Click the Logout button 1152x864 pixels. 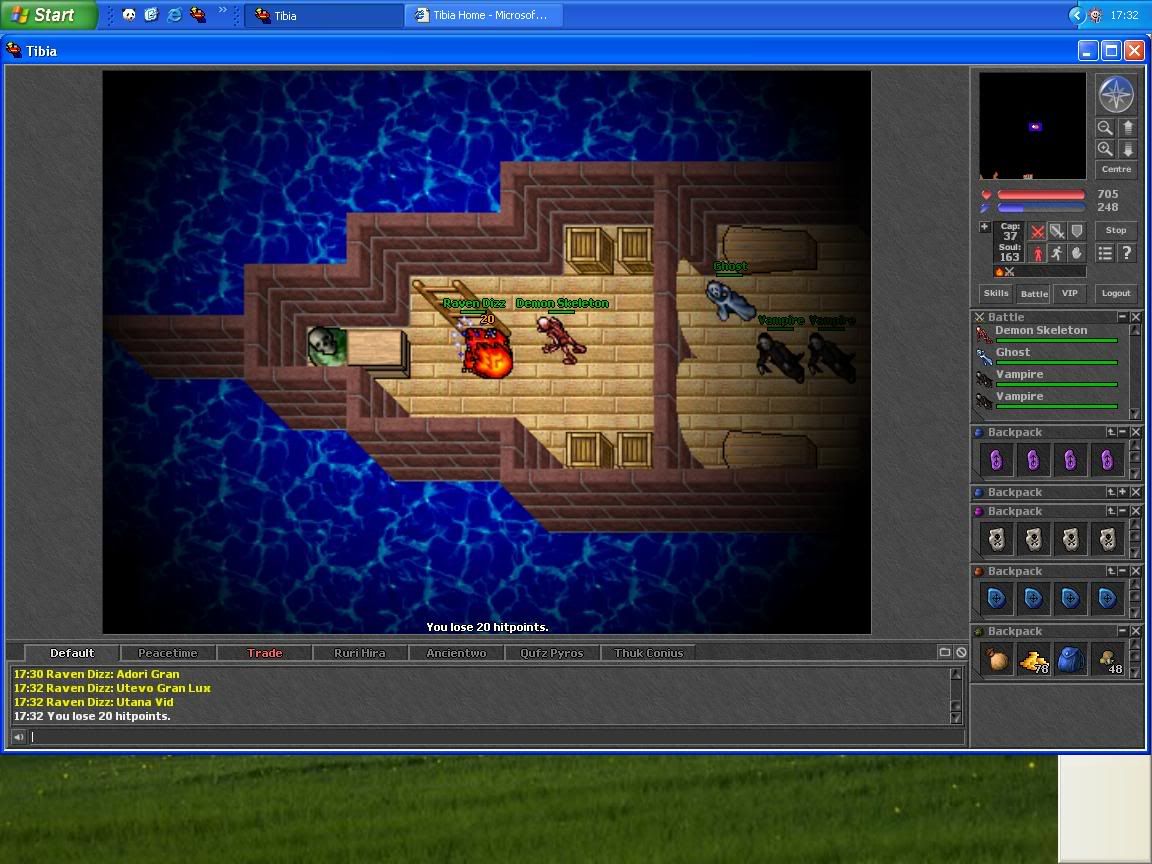[x=1116, y=293]
